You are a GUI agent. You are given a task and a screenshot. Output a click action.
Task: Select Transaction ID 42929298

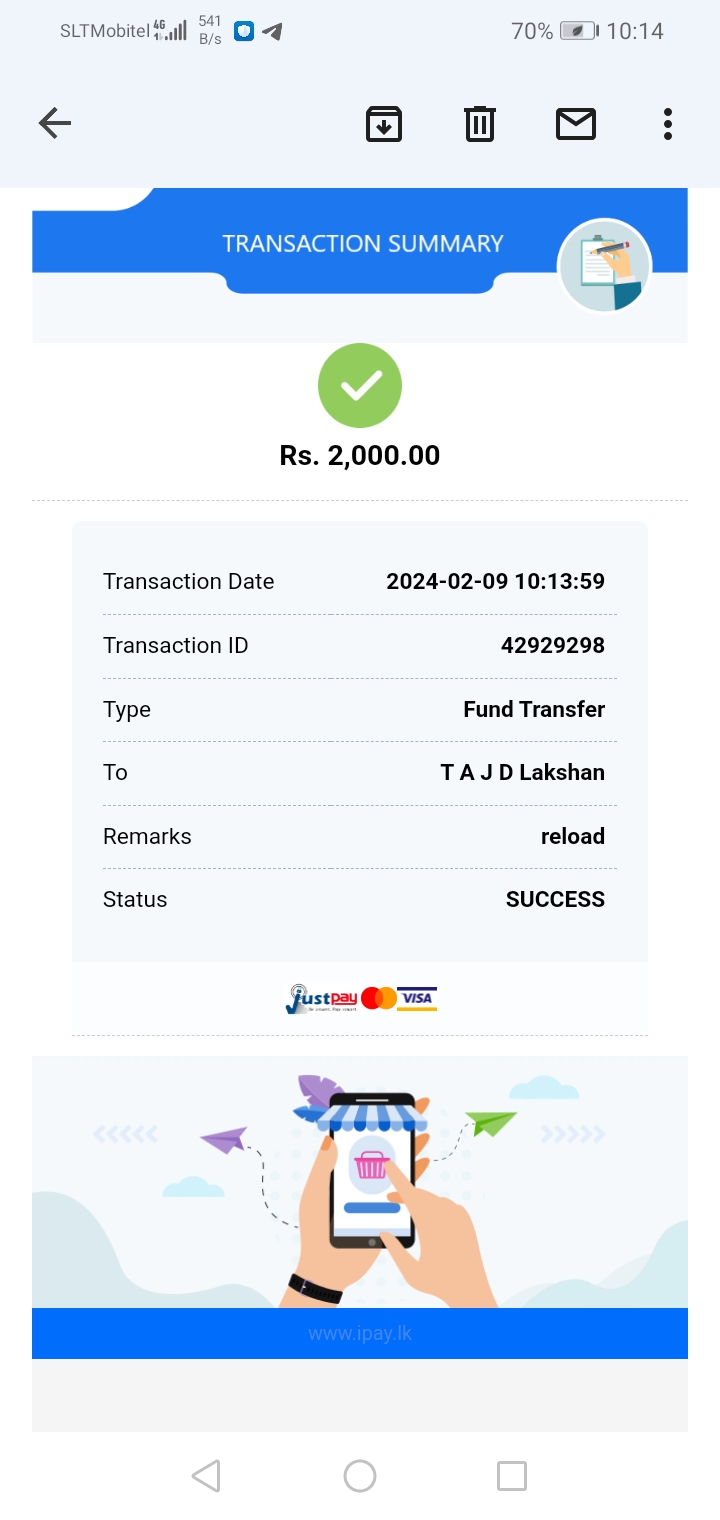pyautogui.click(x=552, y=646)
